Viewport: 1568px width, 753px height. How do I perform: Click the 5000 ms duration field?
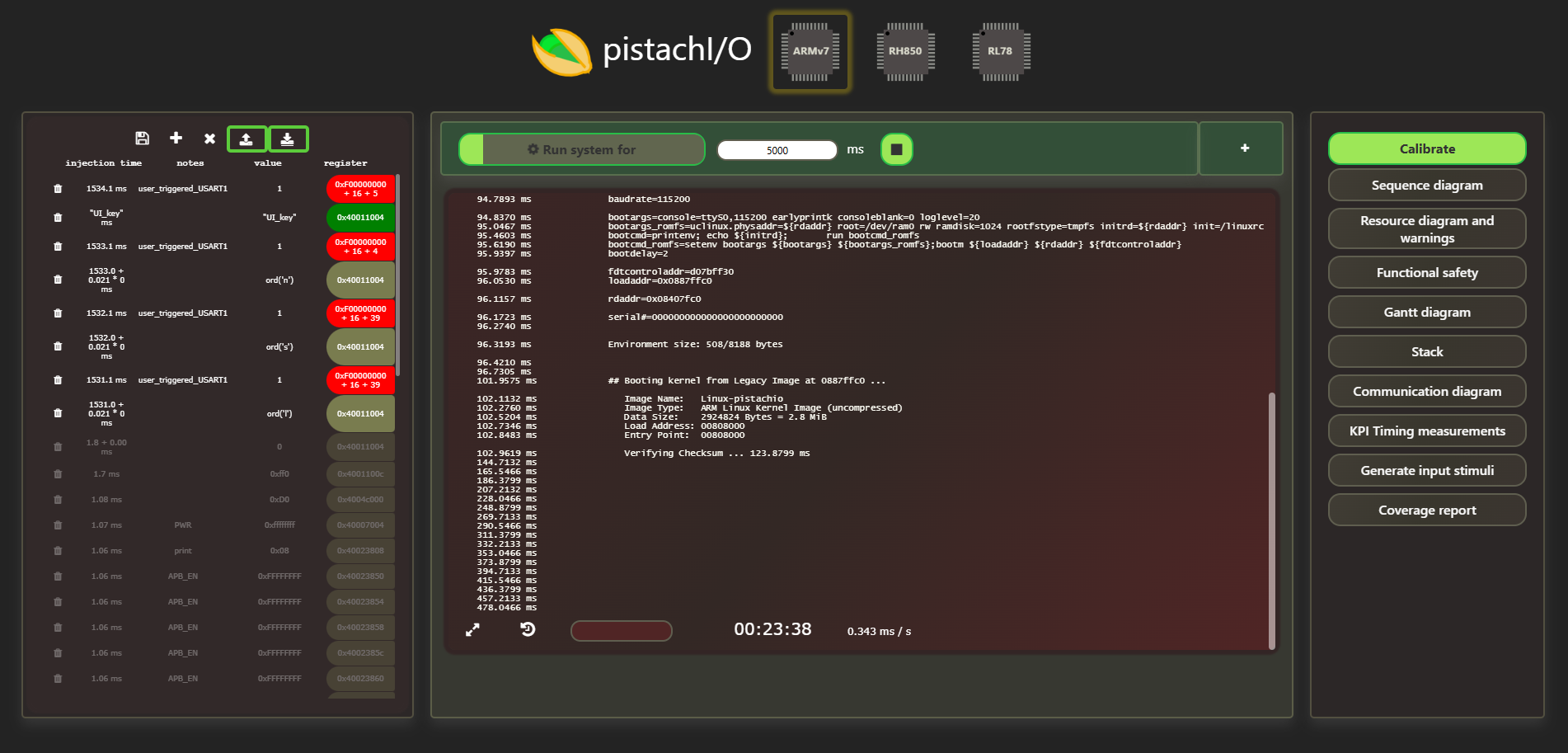point(777,150)
